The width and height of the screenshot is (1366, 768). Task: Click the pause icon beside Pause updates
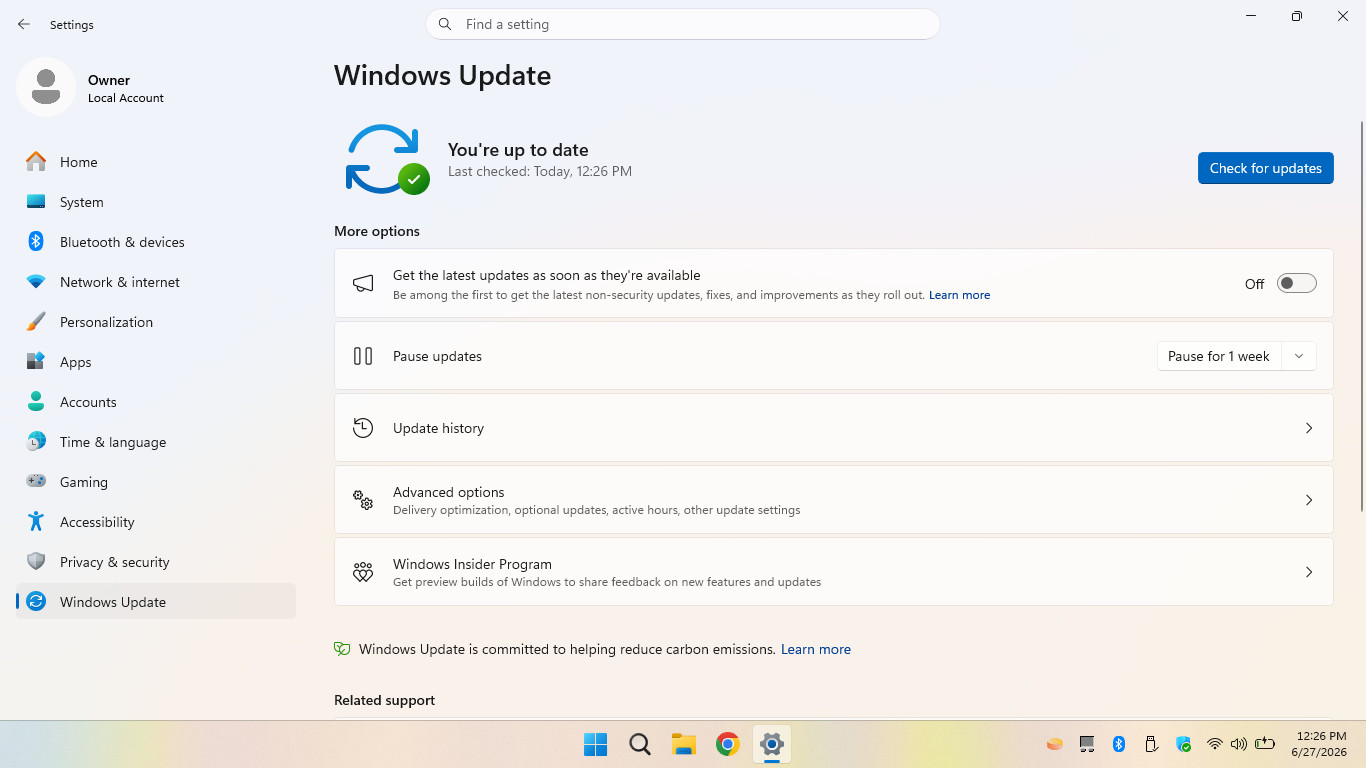pos(363,356)
